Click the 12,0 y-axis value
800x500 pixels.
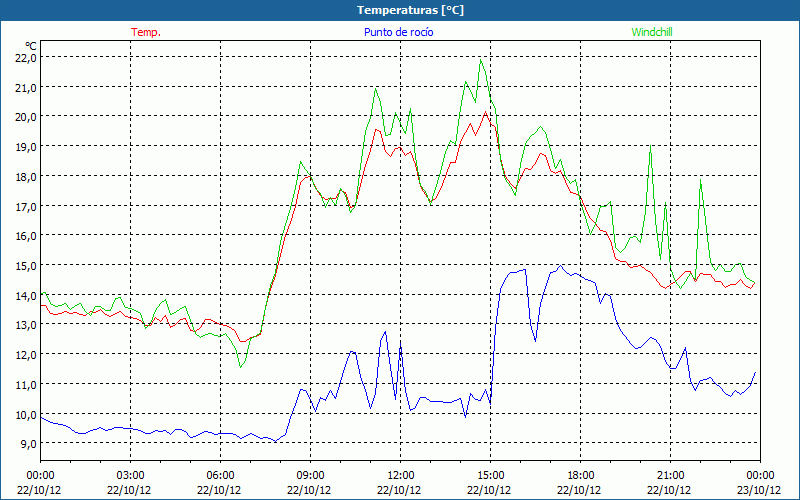point(26,355)
